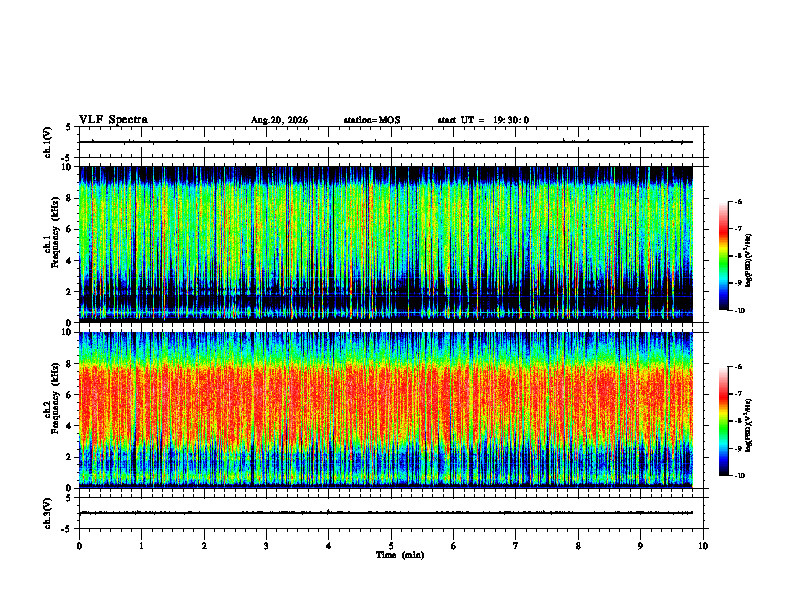Click the -7 label on ch.1 colorbar
Image resolution: width=792 pixels, height=612 pixels.
point(738,228)
